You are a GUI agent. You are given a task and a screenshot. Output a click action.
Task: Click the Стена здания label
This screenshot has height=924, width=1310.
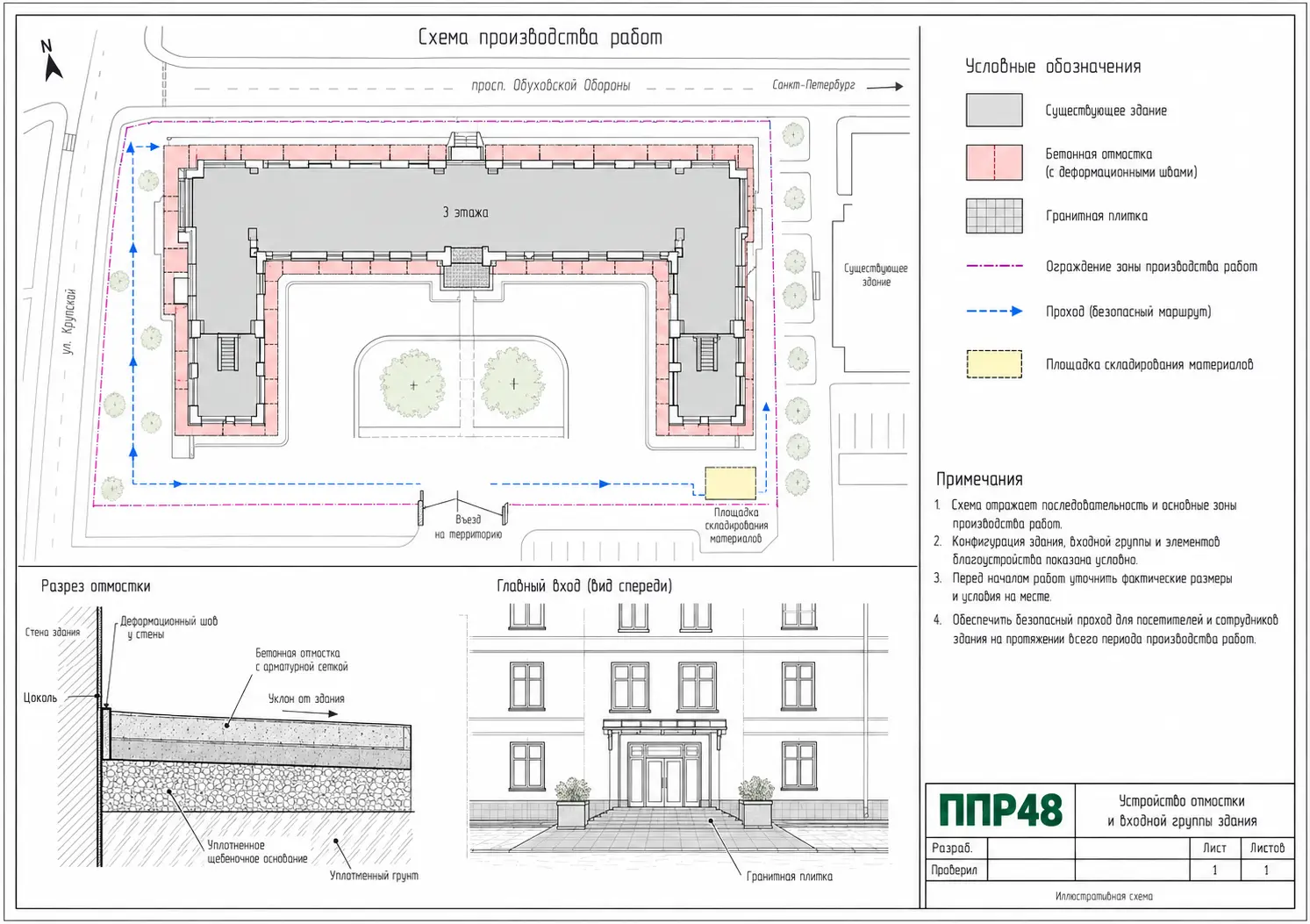tap(53, 632)
